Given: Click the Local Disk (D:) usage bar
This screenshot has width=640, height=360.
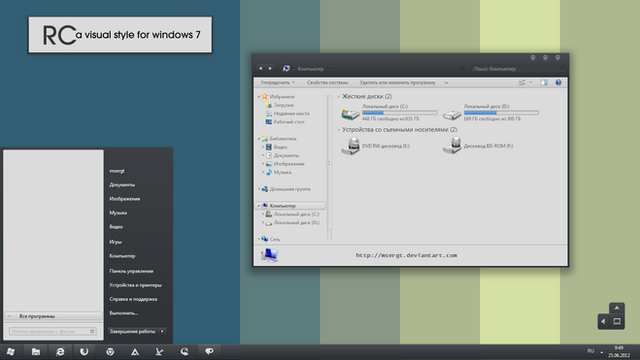Looking at the screenshot, I should [x=501, y=112].
